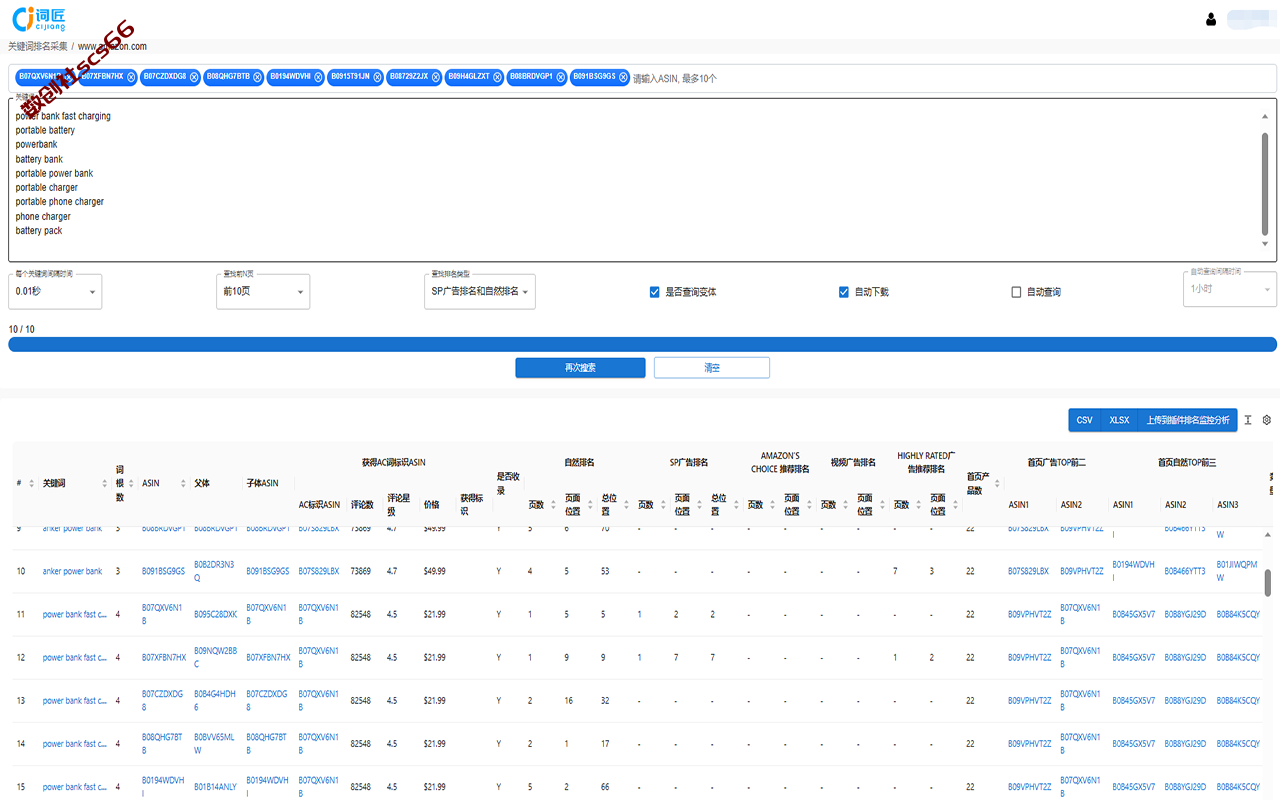This screenshot has height=800, width=1280.
Task: Remove the B091BSG9GS ASIN tag
Action: click(623, 77)
